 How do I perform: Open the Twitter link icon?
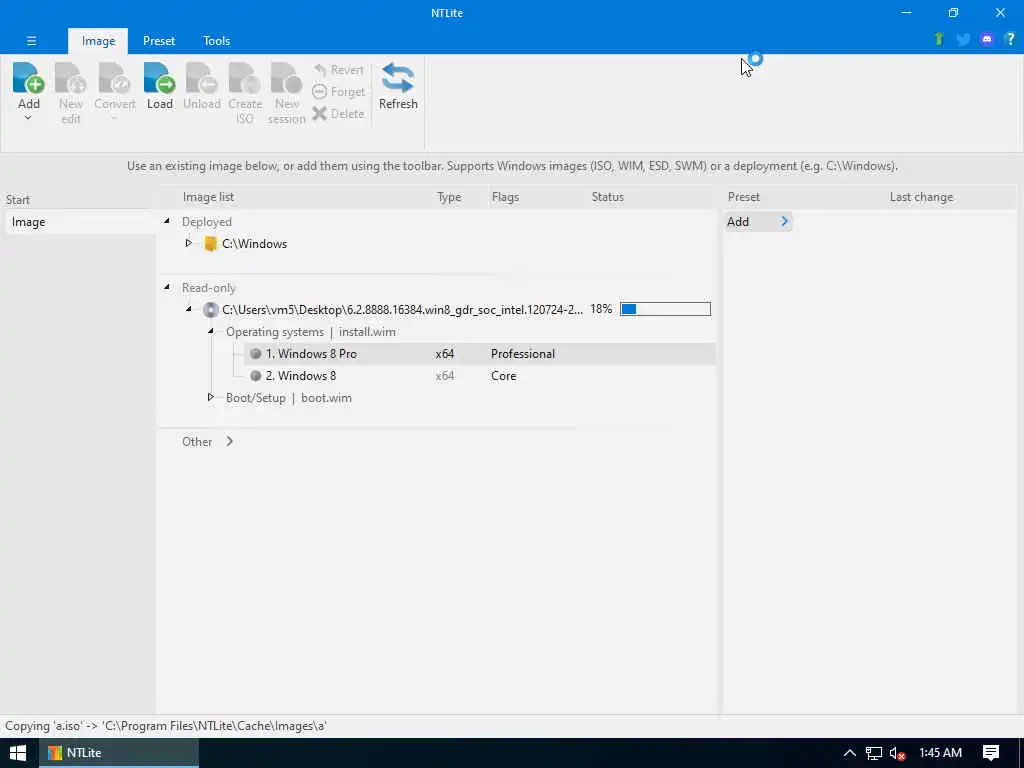[x=963, y=39]
